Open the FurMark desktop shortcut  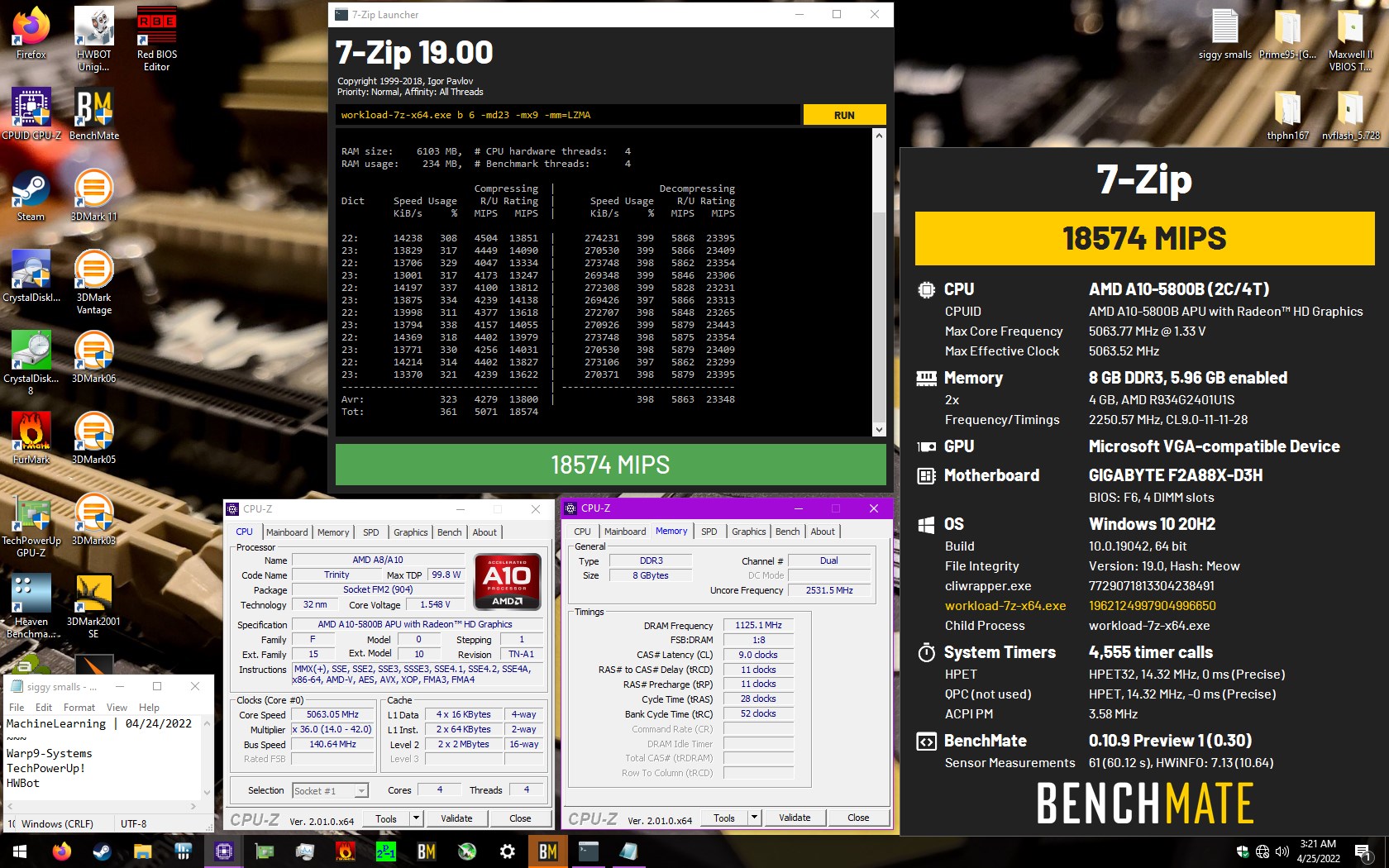pos(31,438)
